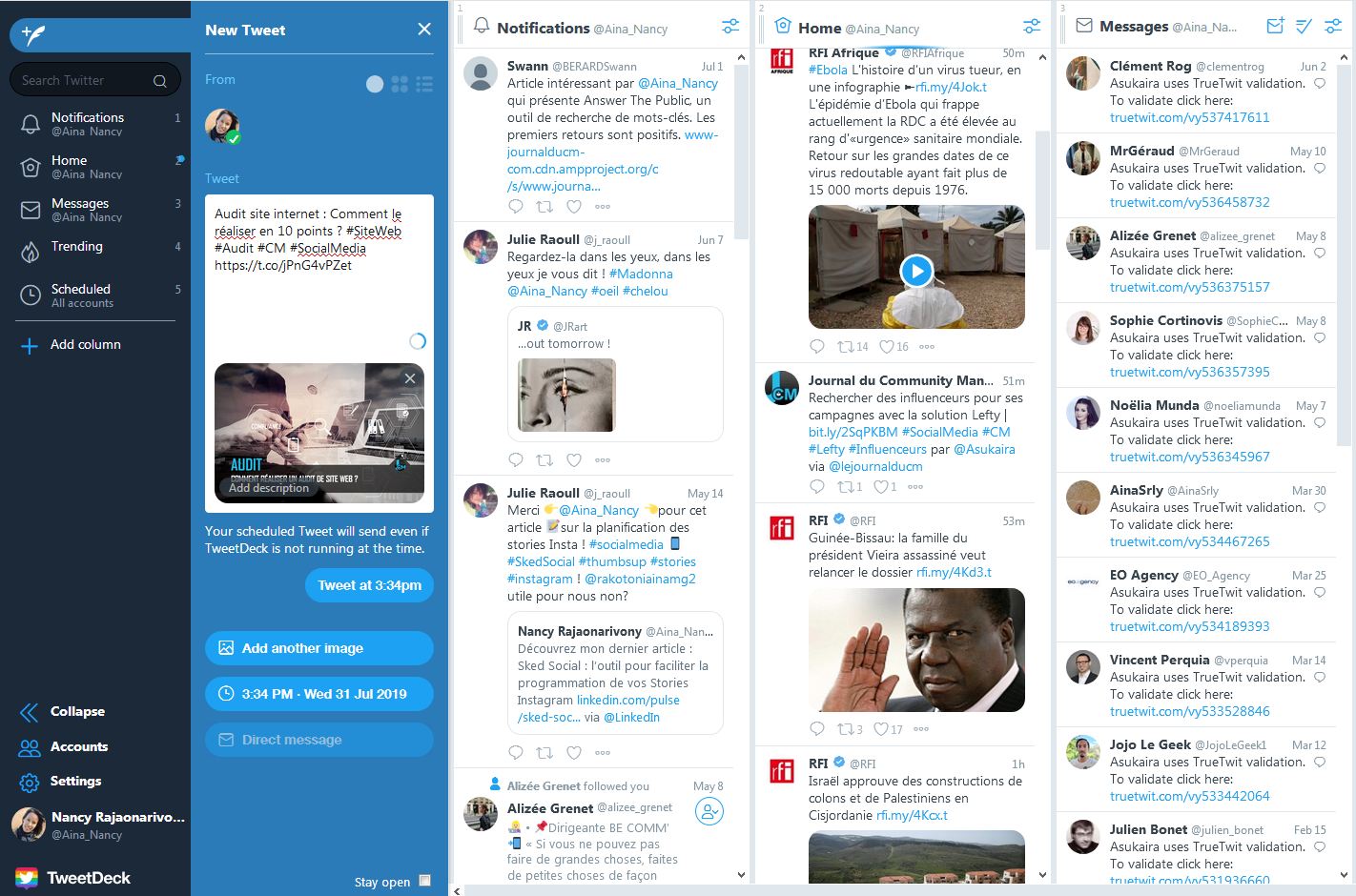Select Trending in the sidebar
Screen dimensions: 1356x896
tap(95, 250)
